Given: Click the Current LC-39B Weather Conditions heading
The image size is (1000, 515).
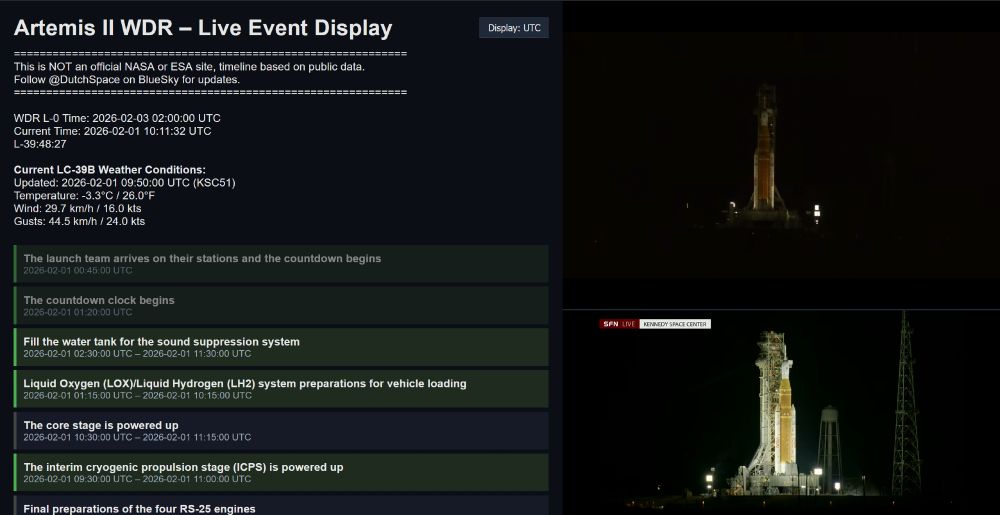Looking at the screenshot, I should (109, 170).
